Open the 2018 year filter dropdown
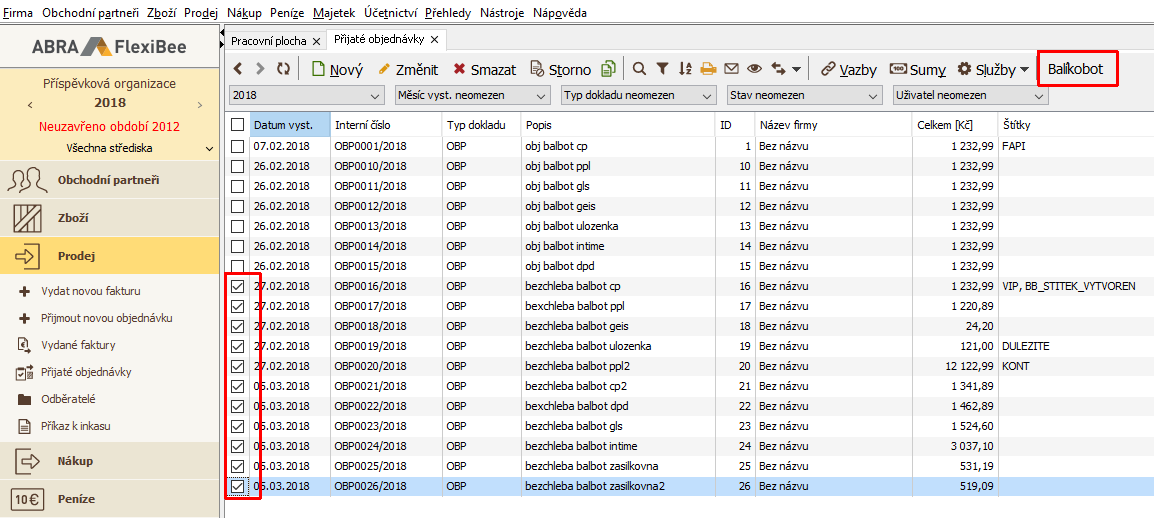 [x=307, y=96]
